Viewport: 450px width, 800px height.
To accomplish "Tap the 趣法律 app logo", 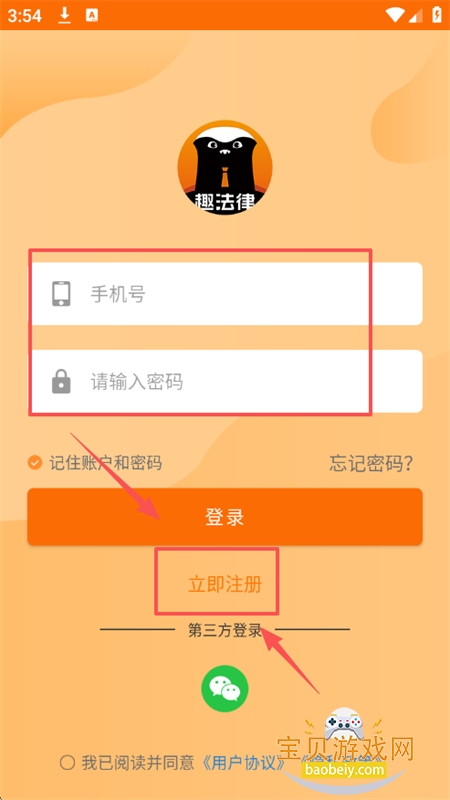I will coord(225,167).
